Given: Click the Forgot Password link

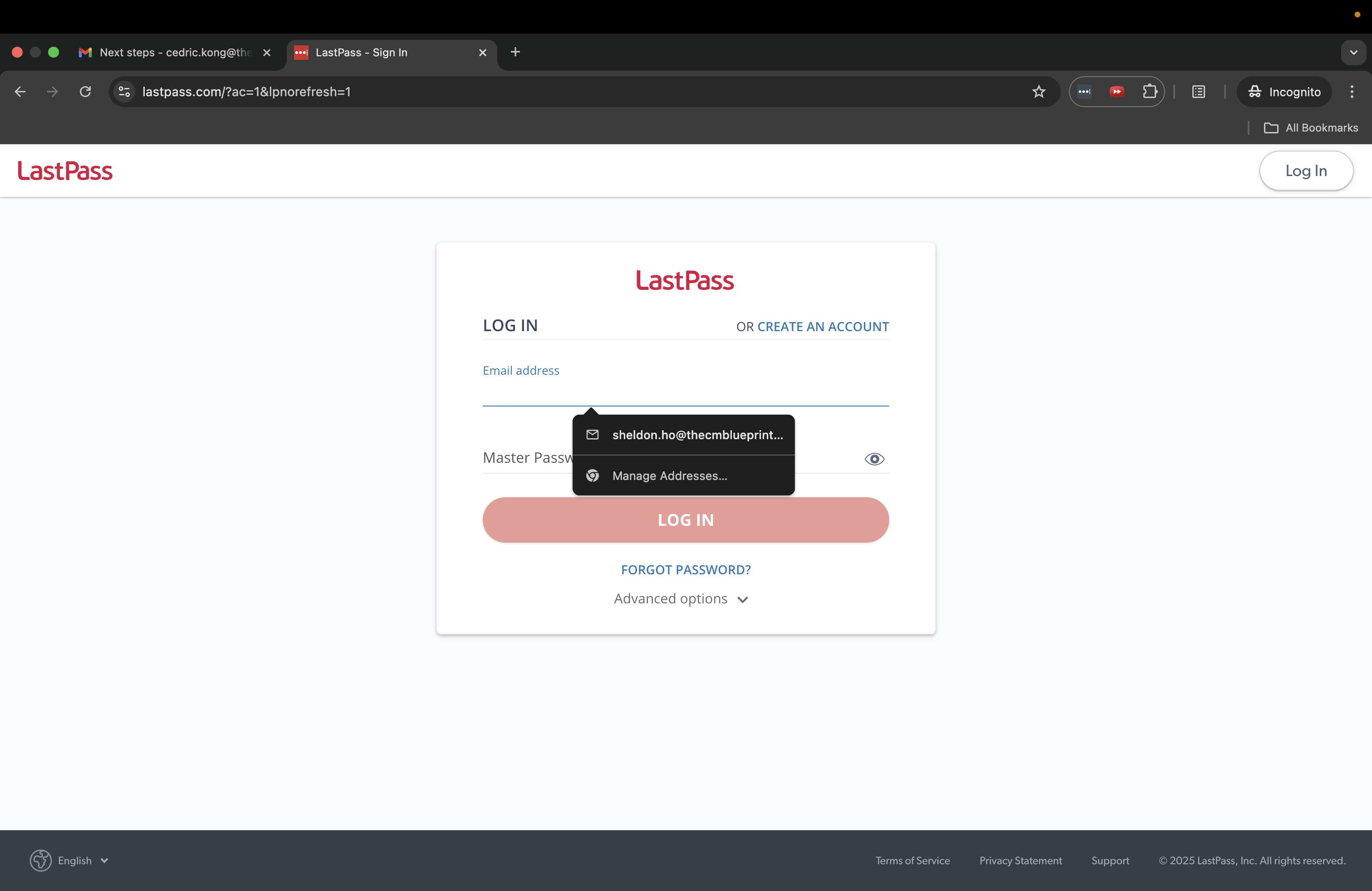Looking at the screenshot, I should click(686, 570).
